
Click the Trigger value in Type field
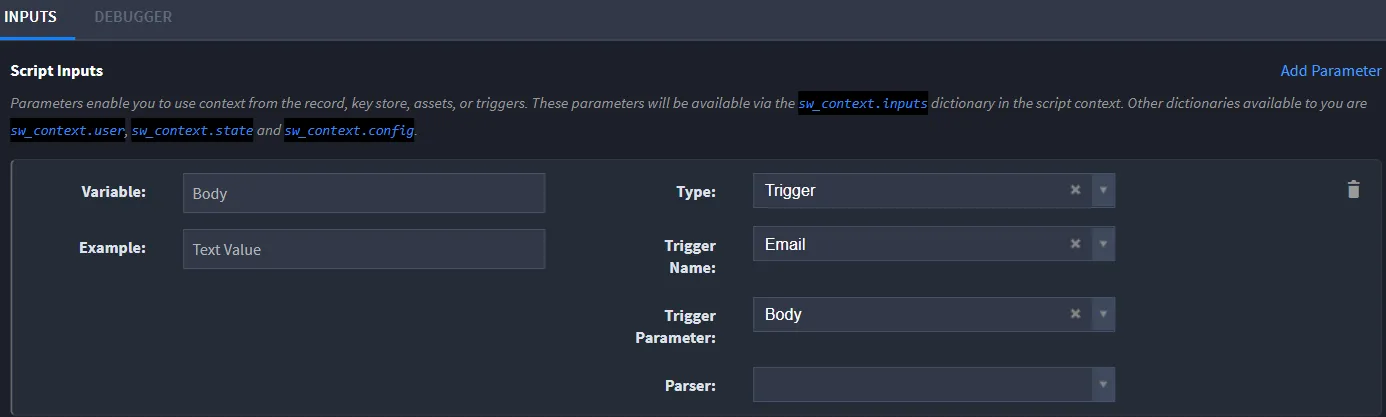point(790,190)
